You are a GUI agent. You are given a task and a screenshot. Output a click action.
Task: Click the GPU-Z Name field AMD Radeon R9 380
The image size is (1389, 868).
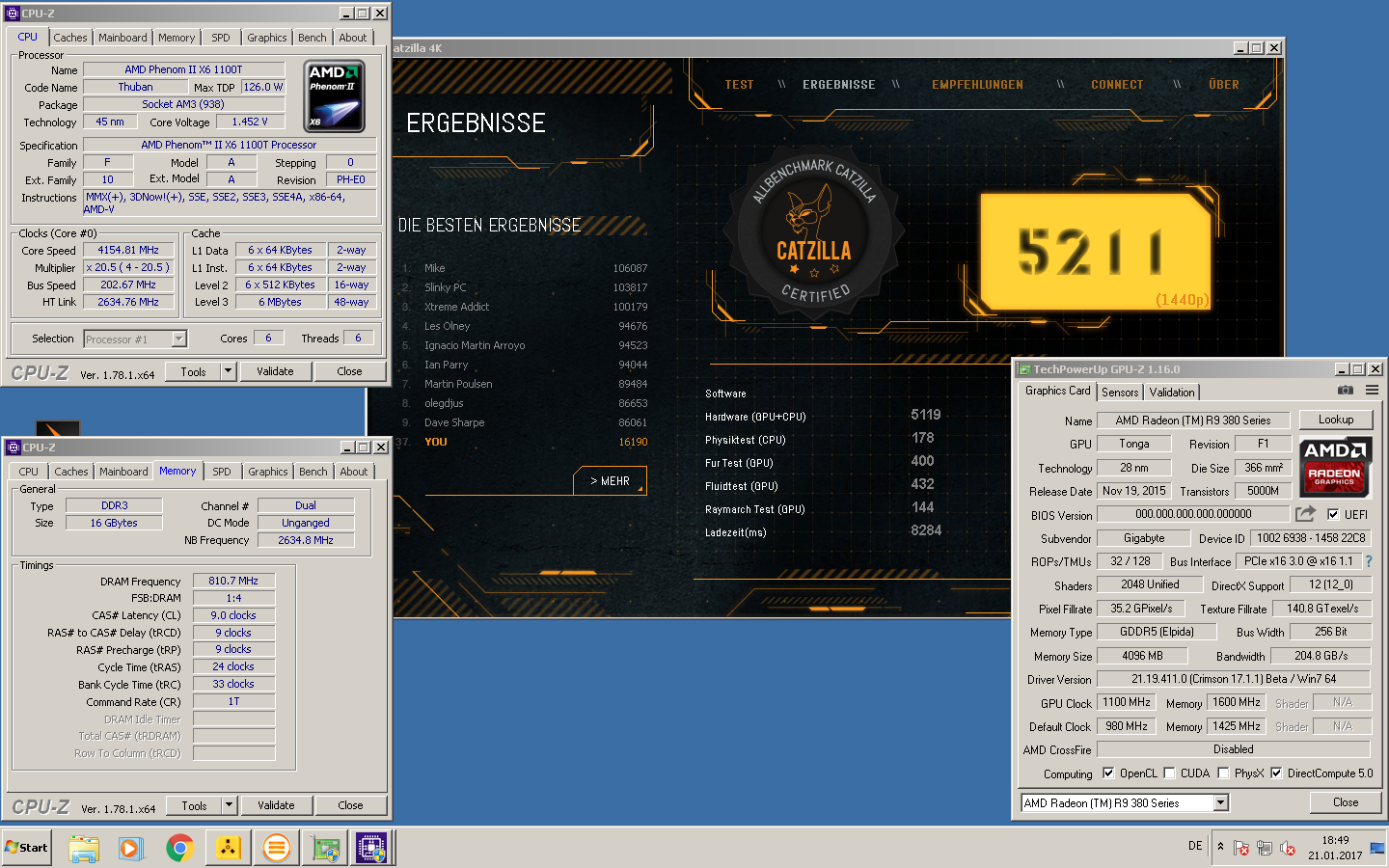(1192, 420)
